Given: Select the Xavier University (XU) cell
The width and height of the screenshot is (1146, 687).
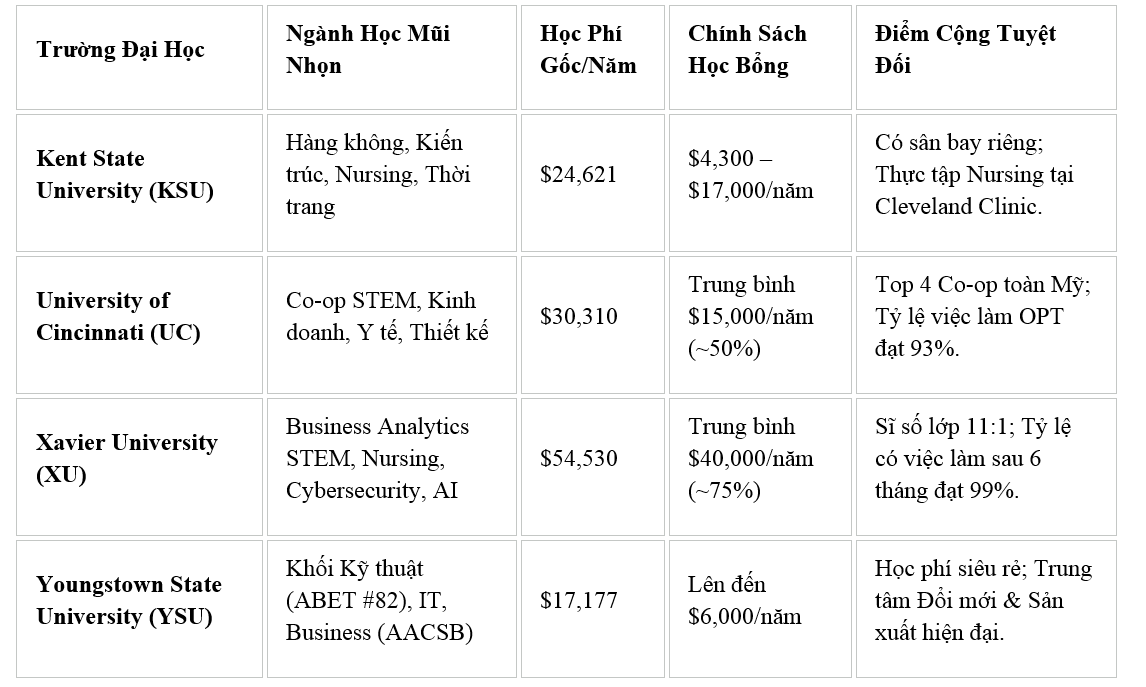Looking at the screenshot, I should coord(139,467).
